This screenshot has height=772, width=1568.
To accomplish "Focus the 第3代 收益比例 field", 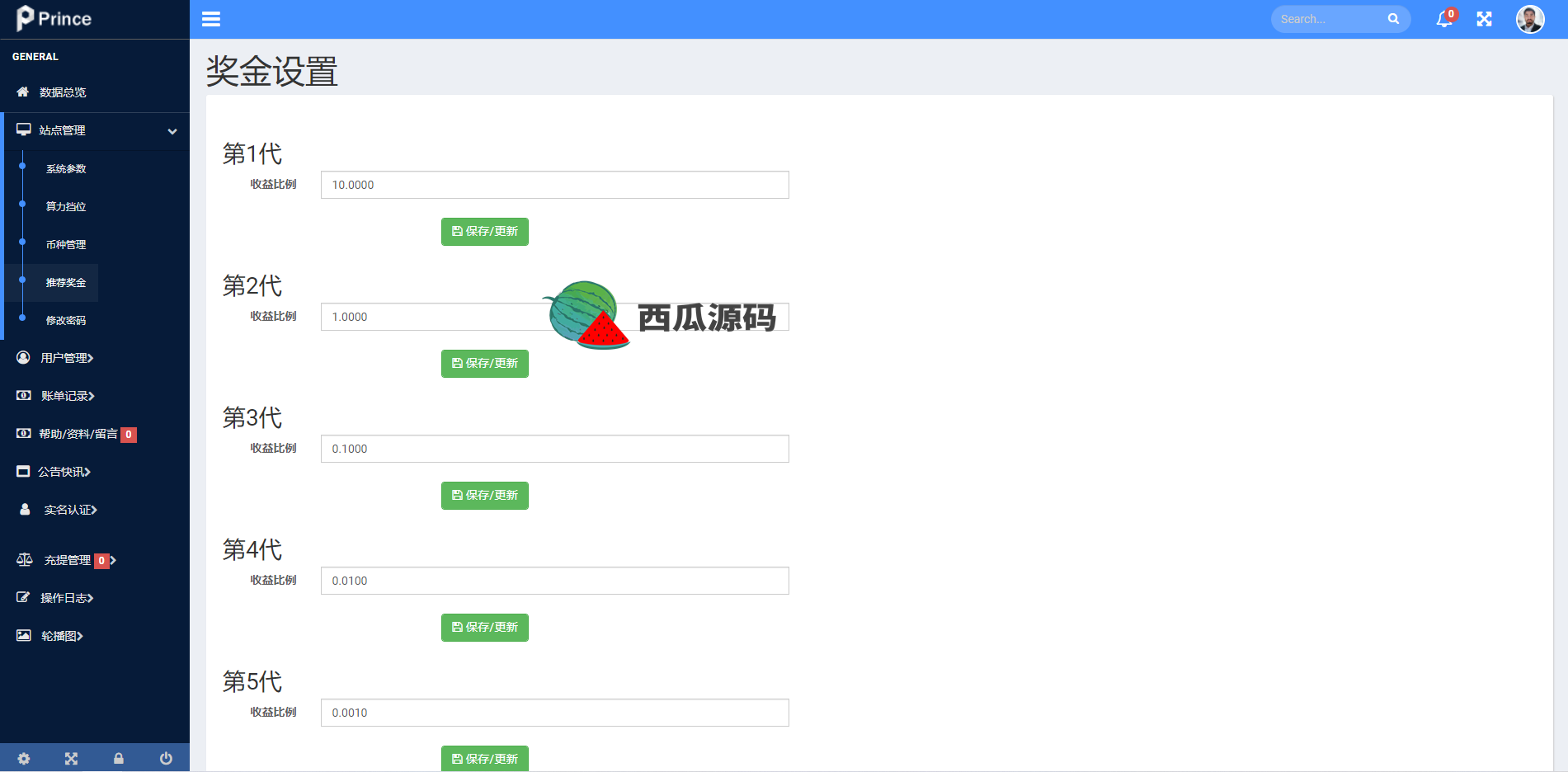I will click(555, 449).
